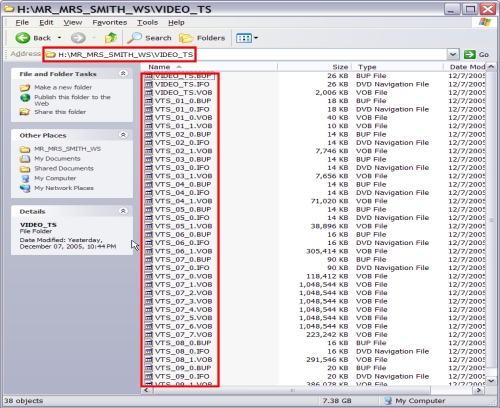Image resolution: width=500 pixels, height=408 pixels.
Task: Open the Shared Documents link
Action: pos(64,169)
